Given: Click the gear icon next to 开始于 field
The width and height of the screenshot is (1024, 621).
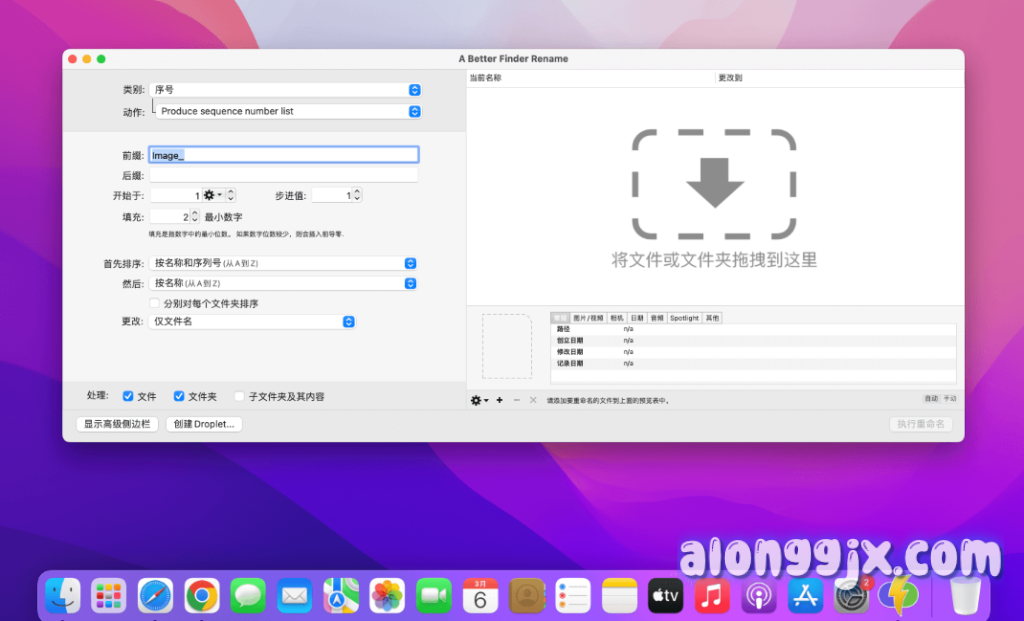Looking at the screenshot, I should (210, 196).
